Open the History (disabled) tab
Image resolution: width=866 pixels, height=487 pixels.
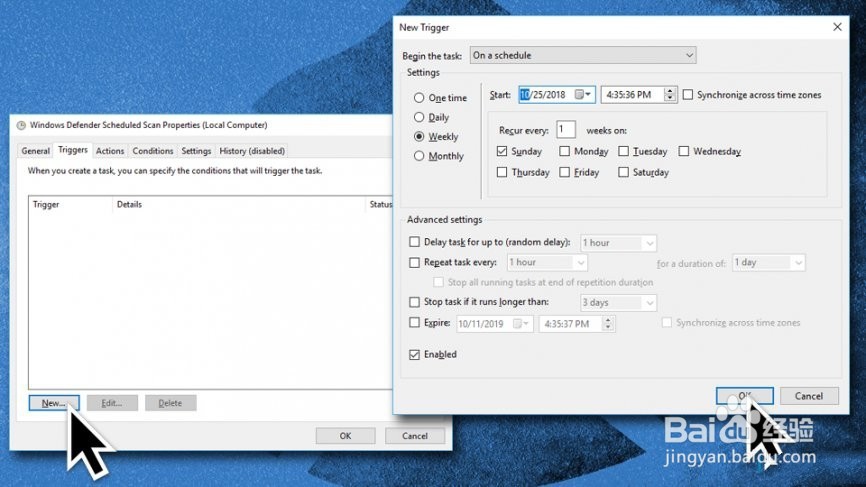click(252, 151)
